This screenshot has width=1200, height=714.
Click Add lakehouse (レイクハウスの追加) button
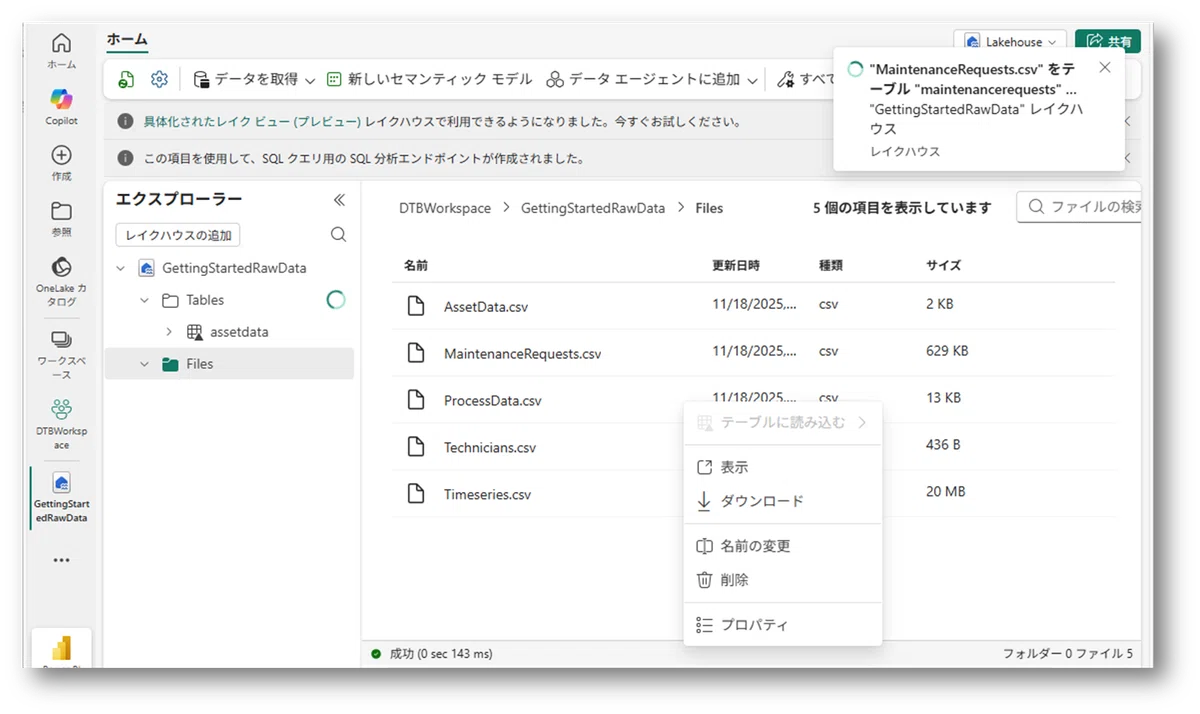(178, 235)
